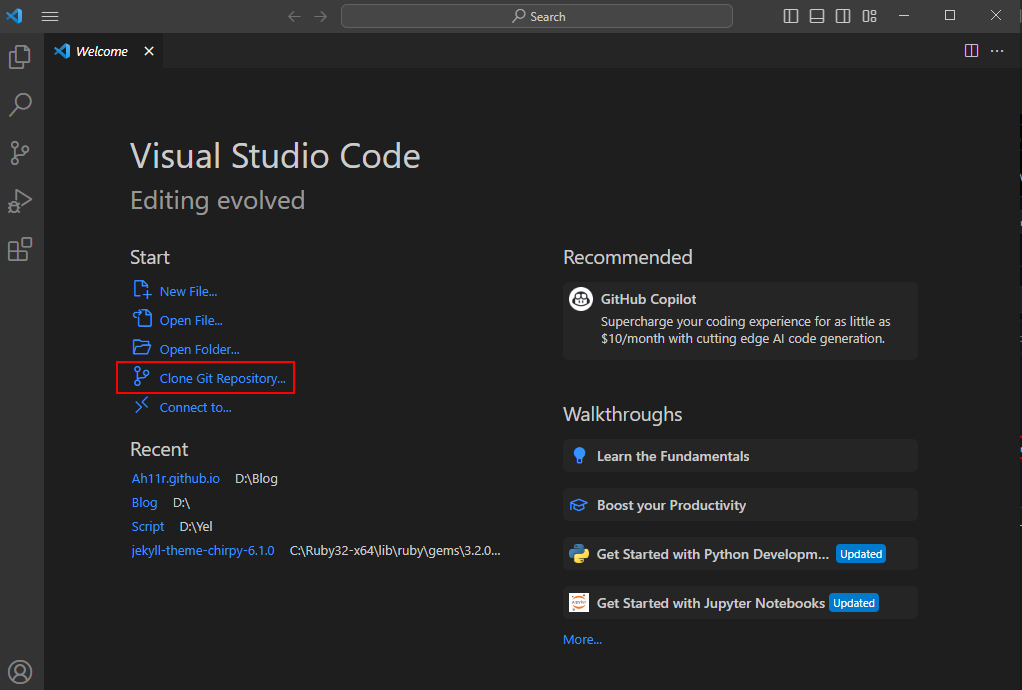Open Get Started with Jupyter Notebooks walkthrough
Viewport: 1022px width, 690px height.
click(x=740, y=603)
